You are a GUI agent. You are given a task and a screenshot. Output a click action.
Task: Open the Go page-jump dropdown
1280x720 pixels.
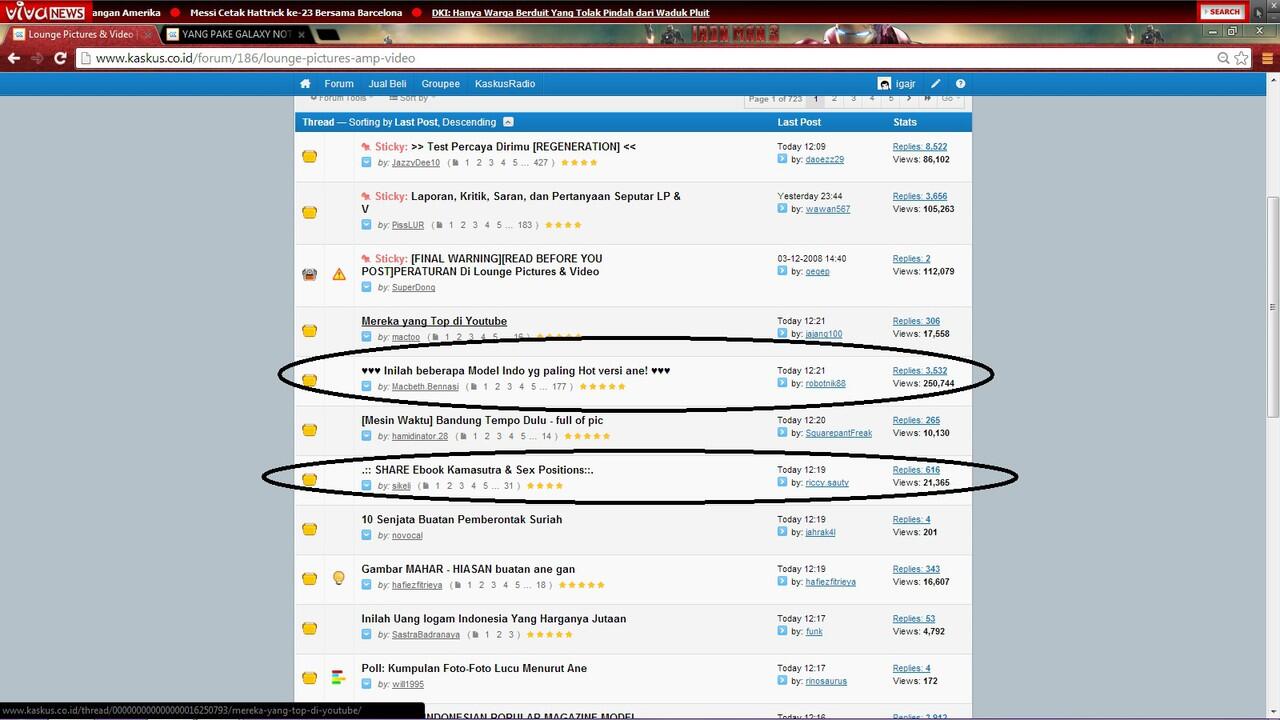950,98
